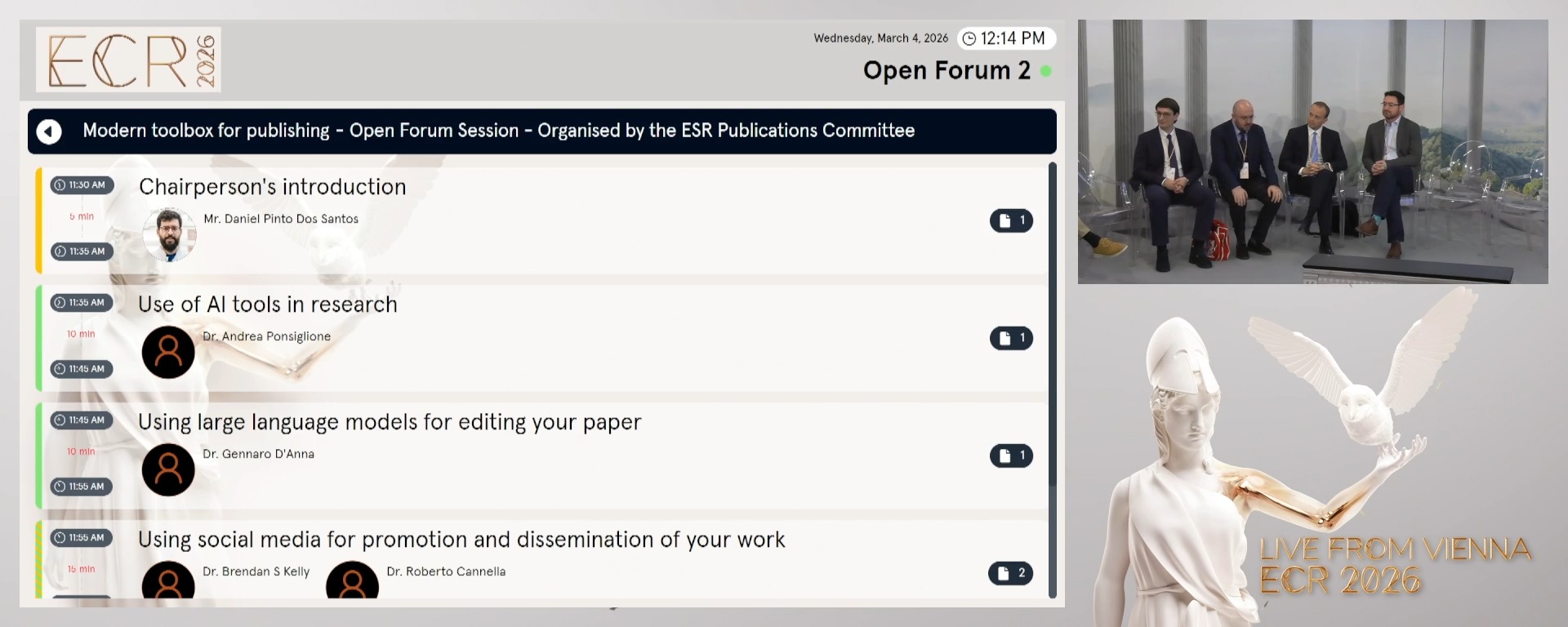The height and width of the screenshot is (627, 1568).
Task: Click the 11:45 AM end badge of AI tools talk
Action: tap(82, 369)
